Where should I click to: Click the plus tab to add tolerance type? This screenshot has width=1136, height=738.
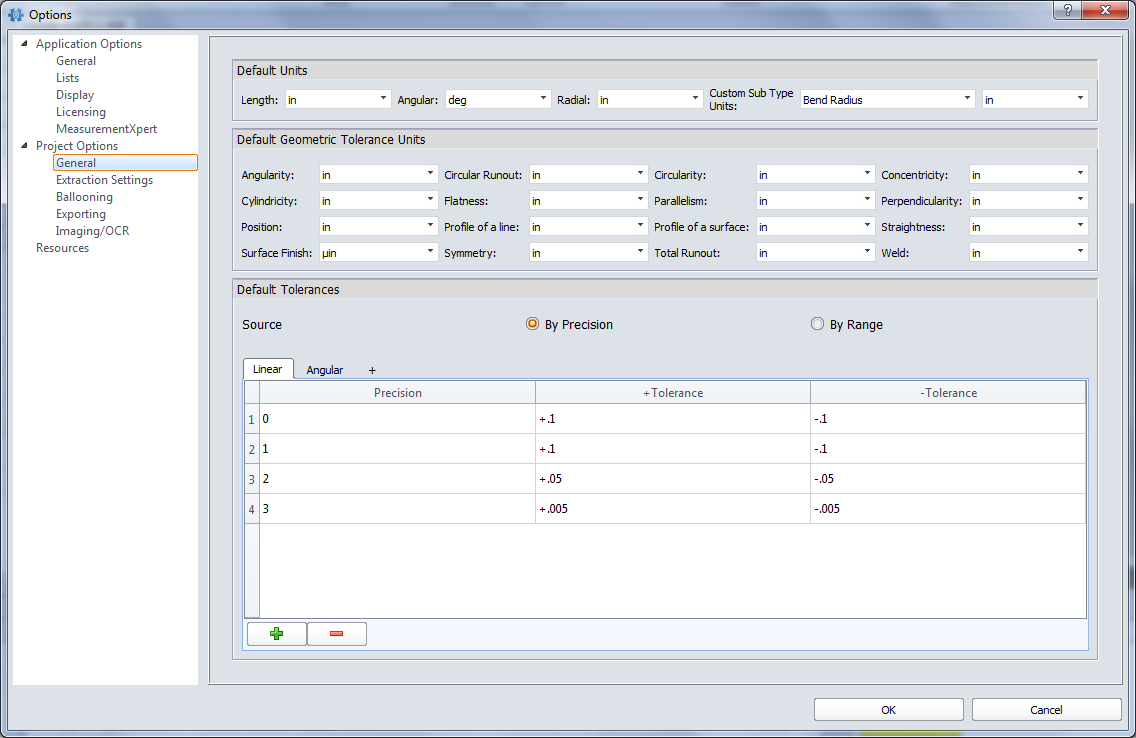click(372, 370)
